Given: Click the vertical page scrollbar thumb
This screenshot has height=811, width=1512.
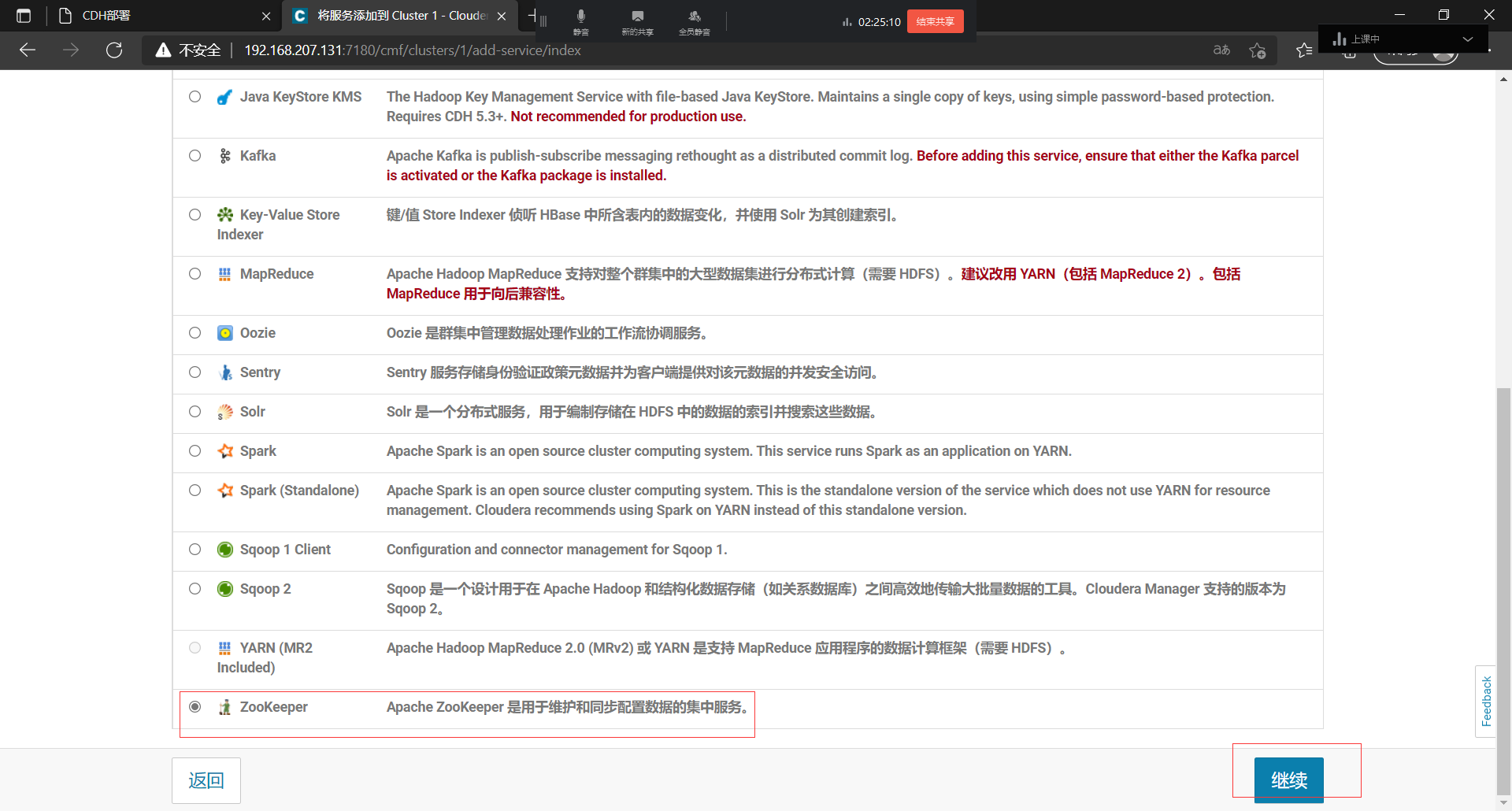Looking at the screenshot, I should tap(1504, 591).
